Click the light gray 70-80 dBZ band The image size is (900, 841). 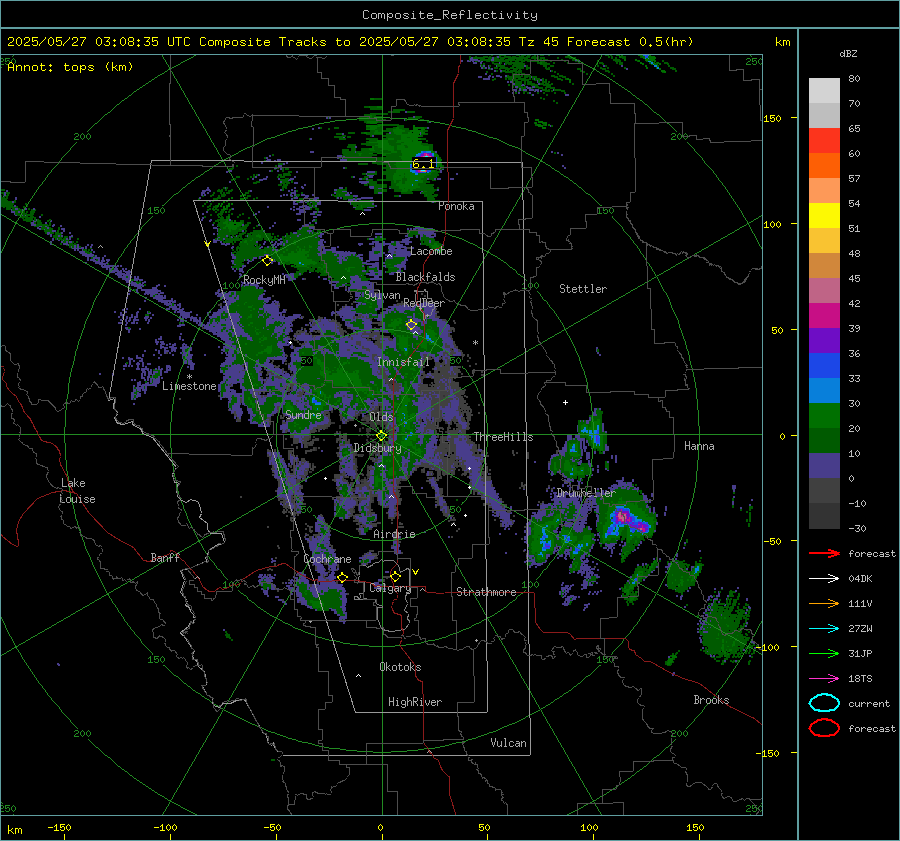coord(824,91)
